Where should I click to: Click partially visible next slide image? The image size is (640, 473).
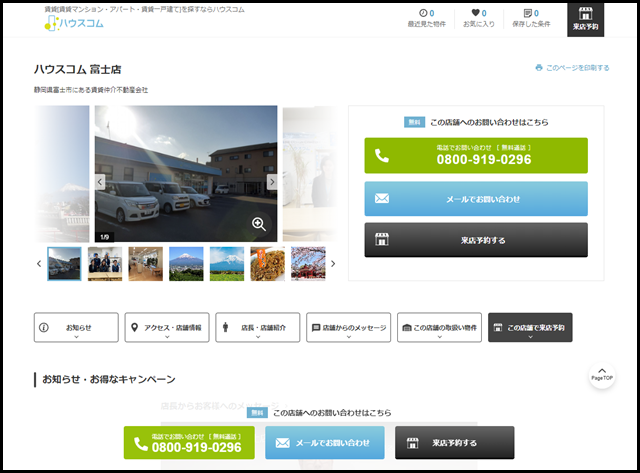[x=310, y=174]
